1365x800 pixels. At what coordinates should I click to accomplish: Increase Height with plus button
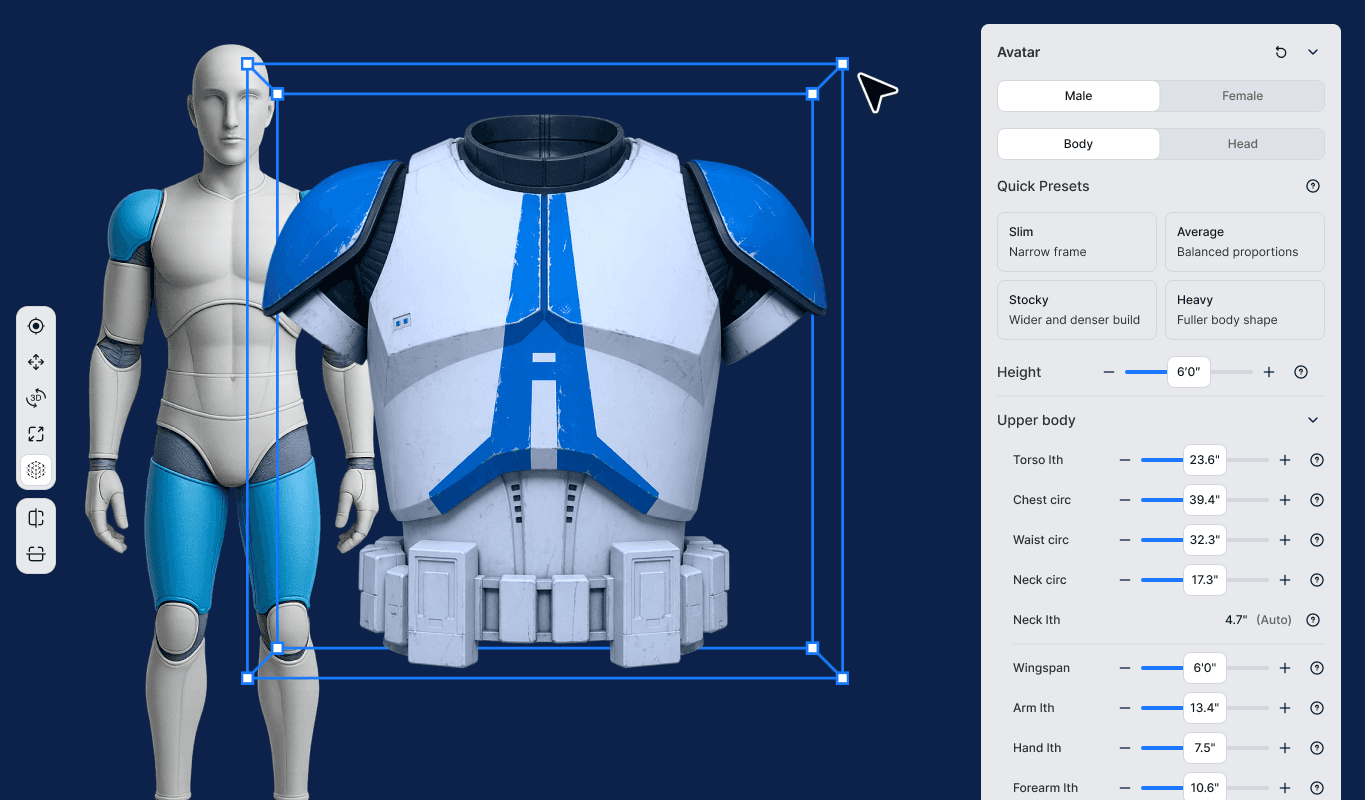coord(1269,372)
